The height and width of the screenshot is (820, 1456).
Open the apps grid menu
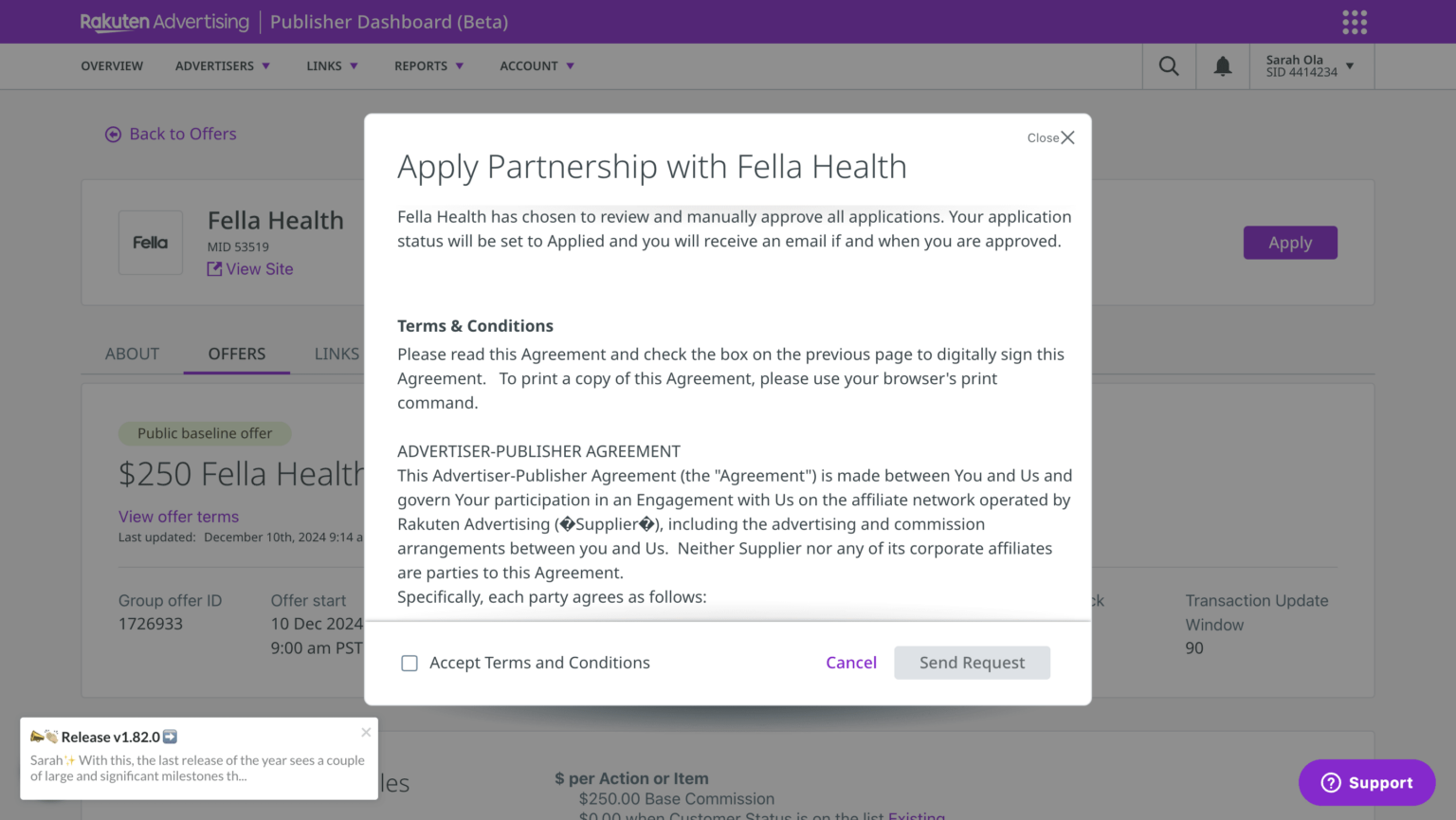tap(1355, 21)
